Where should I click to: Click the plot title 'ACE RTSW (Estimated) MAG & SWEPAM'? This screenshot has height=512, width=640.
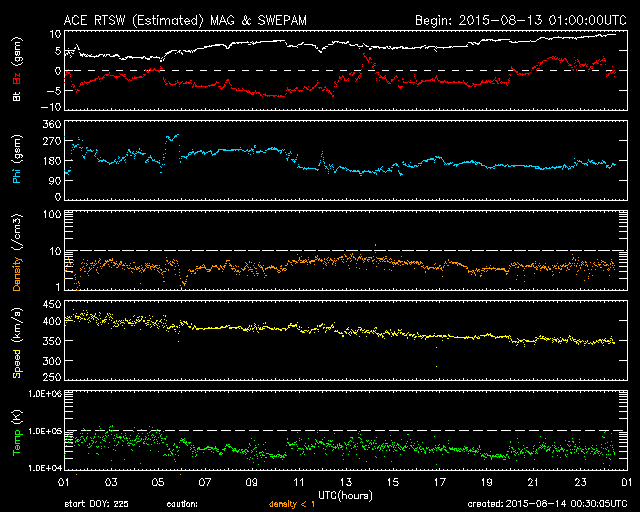(x=185, y=20)
